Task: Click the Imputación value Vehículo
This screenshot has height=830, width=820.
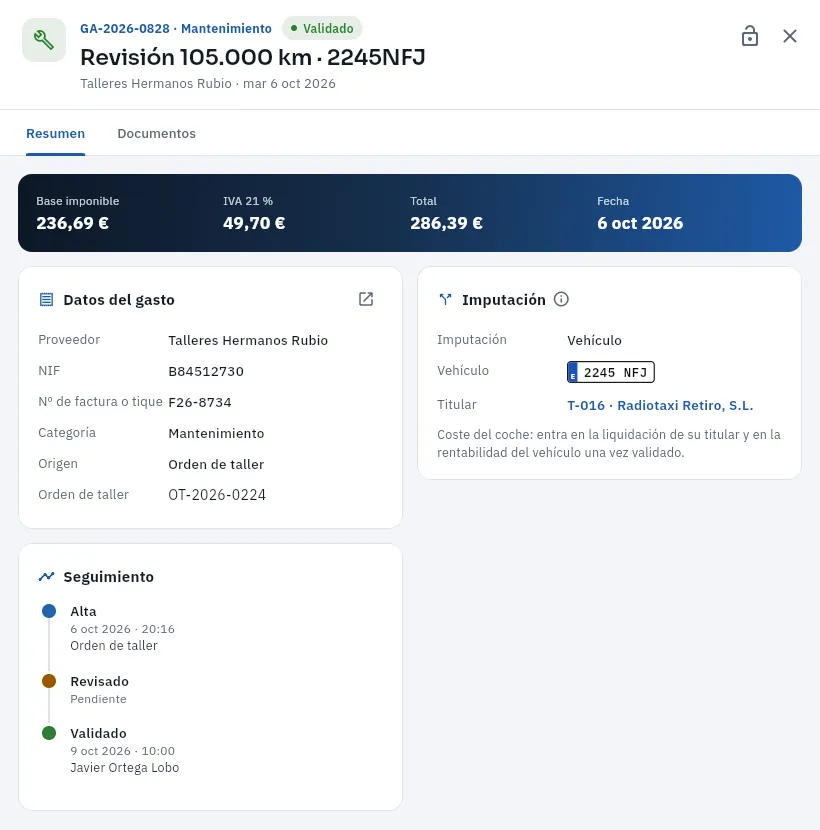Action: coord(594,340)
